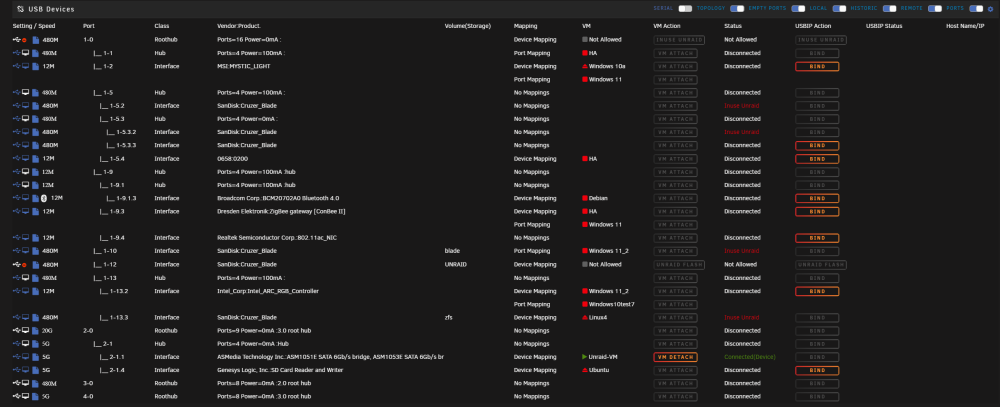Click Bind for Intel ARC RGB Controller row
The height and width of the screenshot is (407, 1000).
coord(817,291)
